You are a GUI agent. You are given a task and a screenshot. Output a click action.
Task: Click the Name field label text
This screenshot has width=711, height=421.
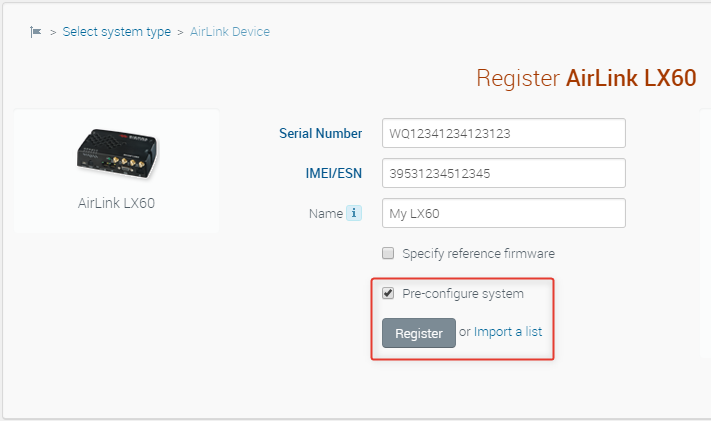tap(325, 213)
